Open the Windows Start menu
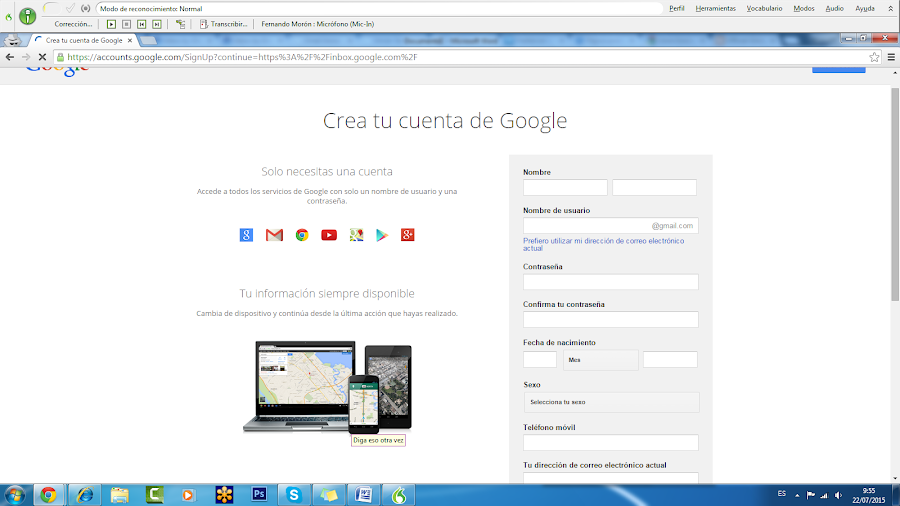Screen dimensions: 900x506 (14, 495)
